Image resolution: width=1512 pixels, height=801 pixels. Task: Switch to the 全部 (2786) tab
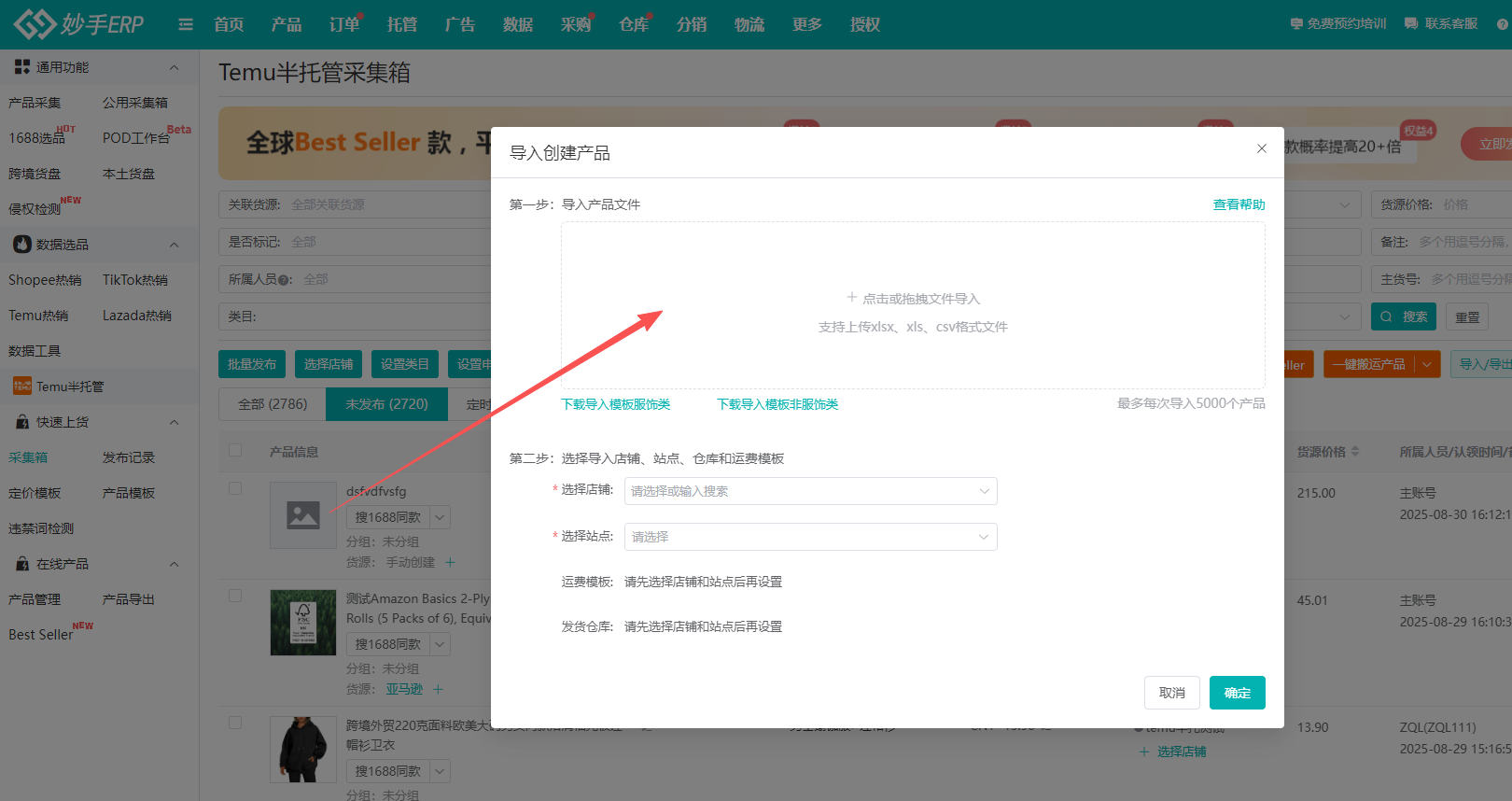click(273, 404)
